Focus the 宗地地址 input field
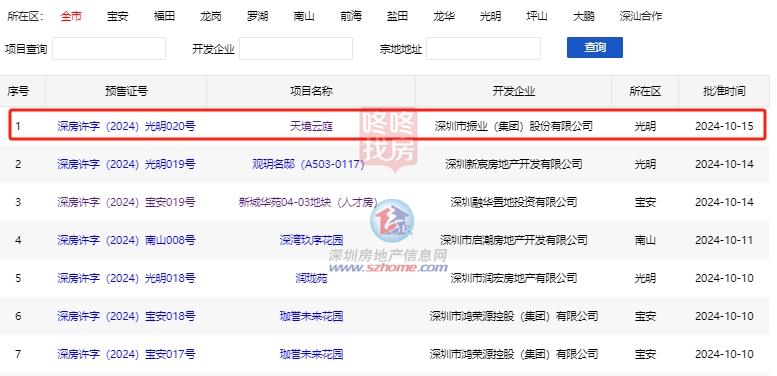Viewport: 777px width, 376px height. [483, 49]
